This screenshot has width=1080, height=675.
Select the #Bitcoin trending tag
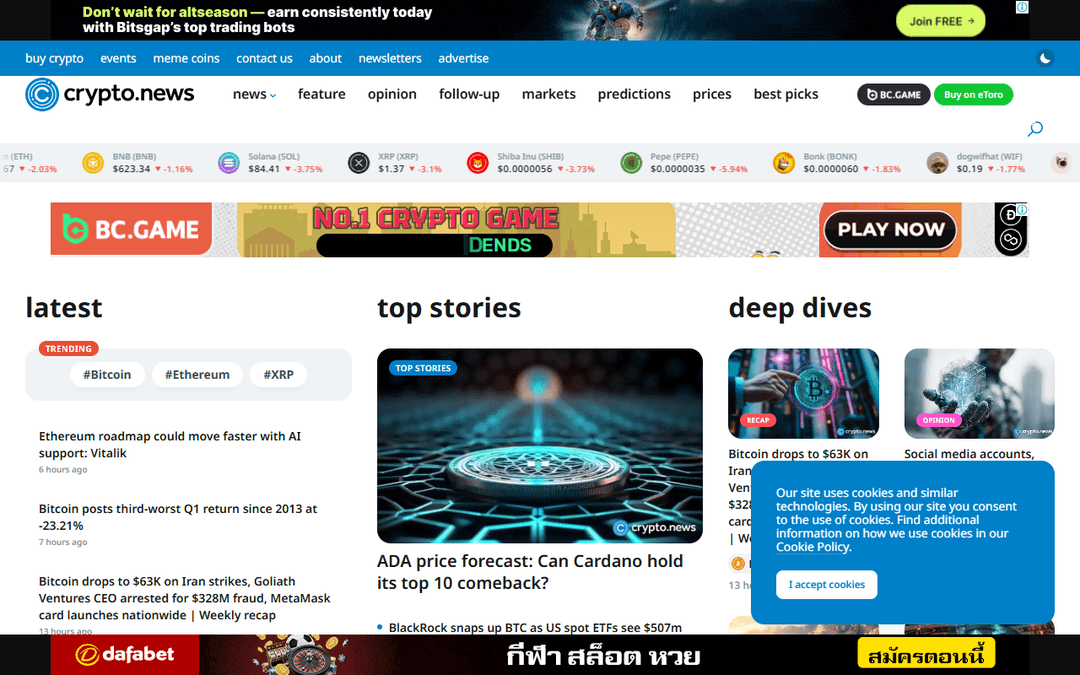[107, 375]
